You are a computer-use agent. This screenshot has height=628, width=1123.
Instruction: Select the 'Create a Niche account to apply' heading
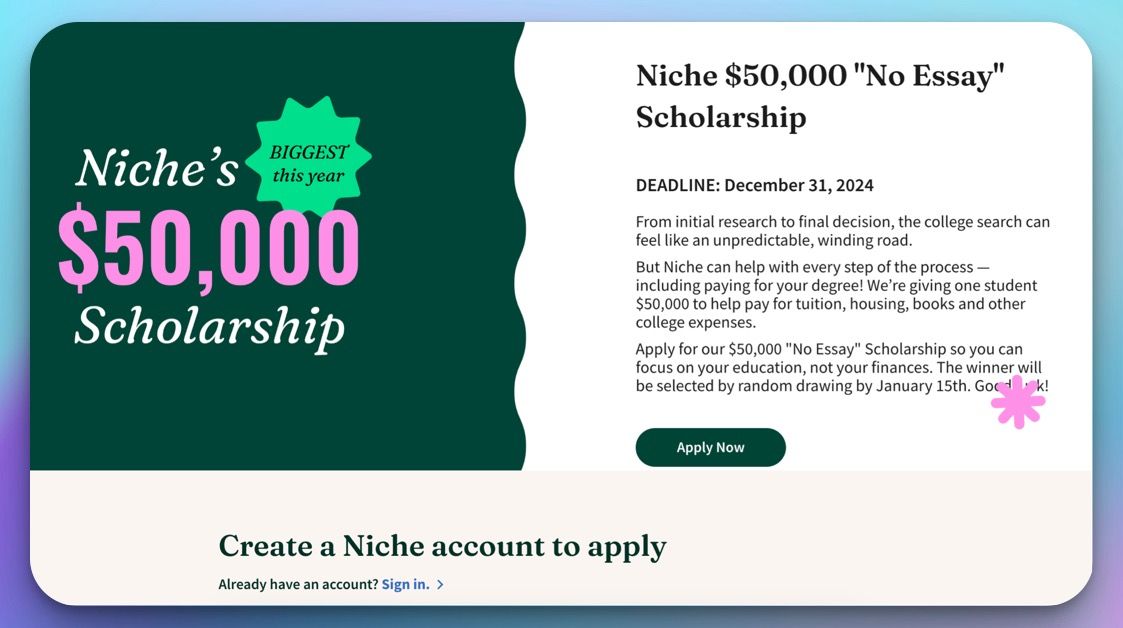point(441,546)
